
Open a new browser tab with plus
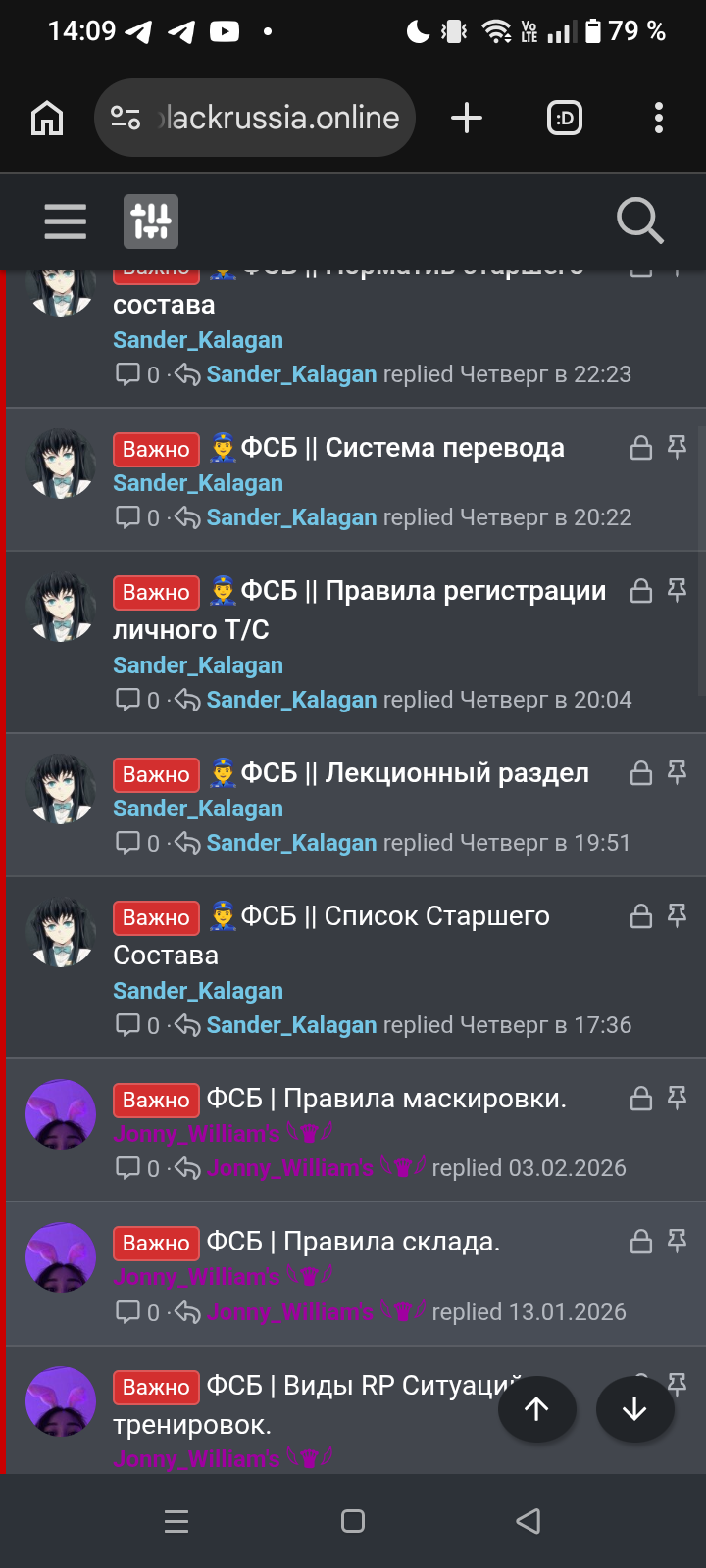[x=467, y=119]
